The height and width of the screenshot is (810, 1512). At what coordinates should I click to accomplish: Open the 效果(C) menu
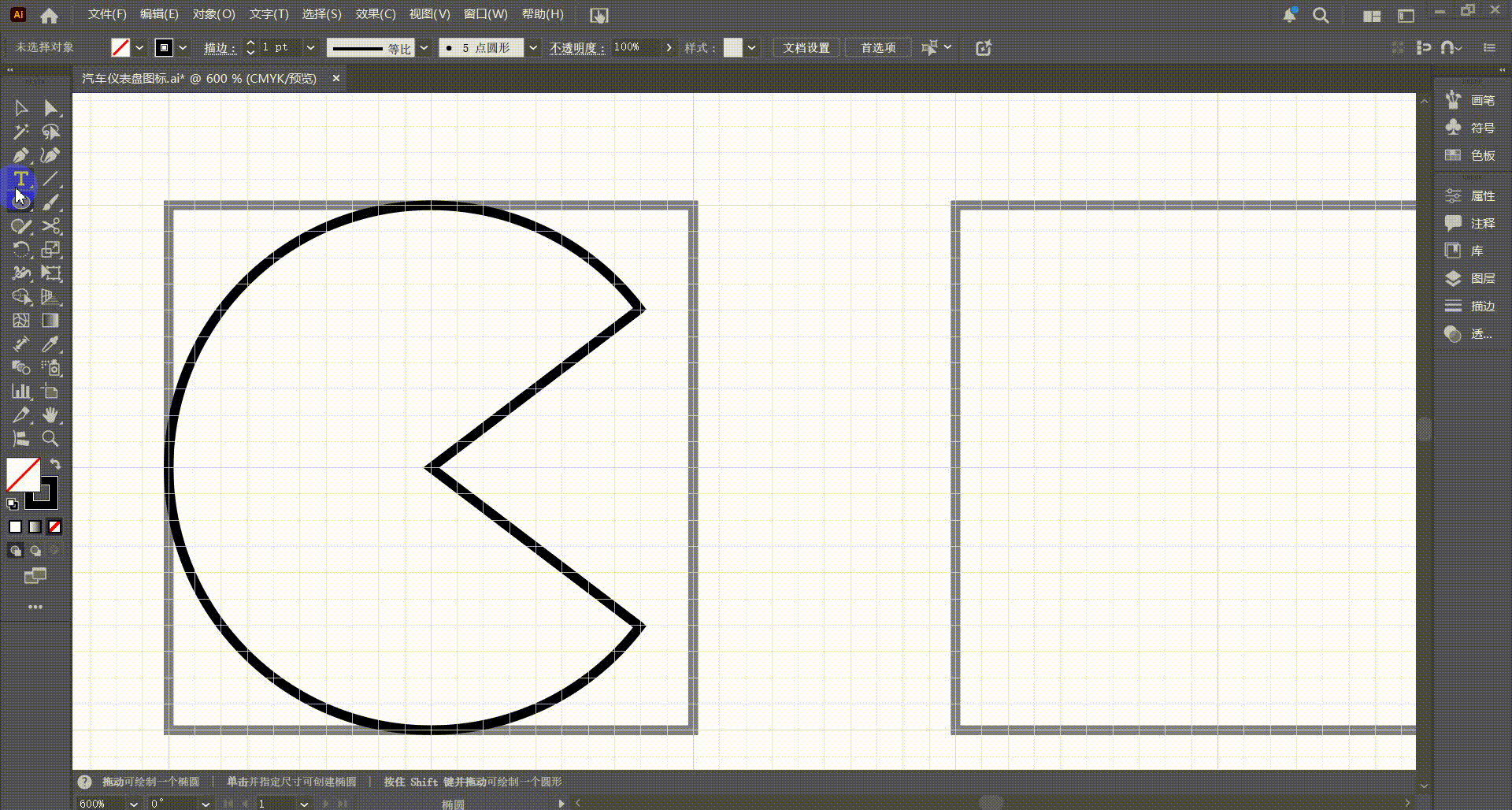point(376,14)
